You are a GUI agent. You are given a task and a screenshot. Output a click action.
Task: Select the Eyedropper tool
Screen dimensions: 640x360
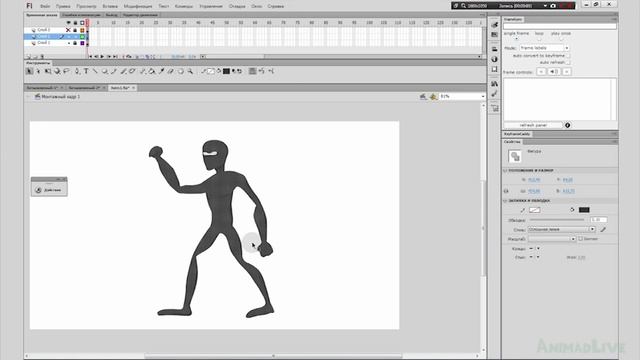pyautogui.click(x=162, y=71)
